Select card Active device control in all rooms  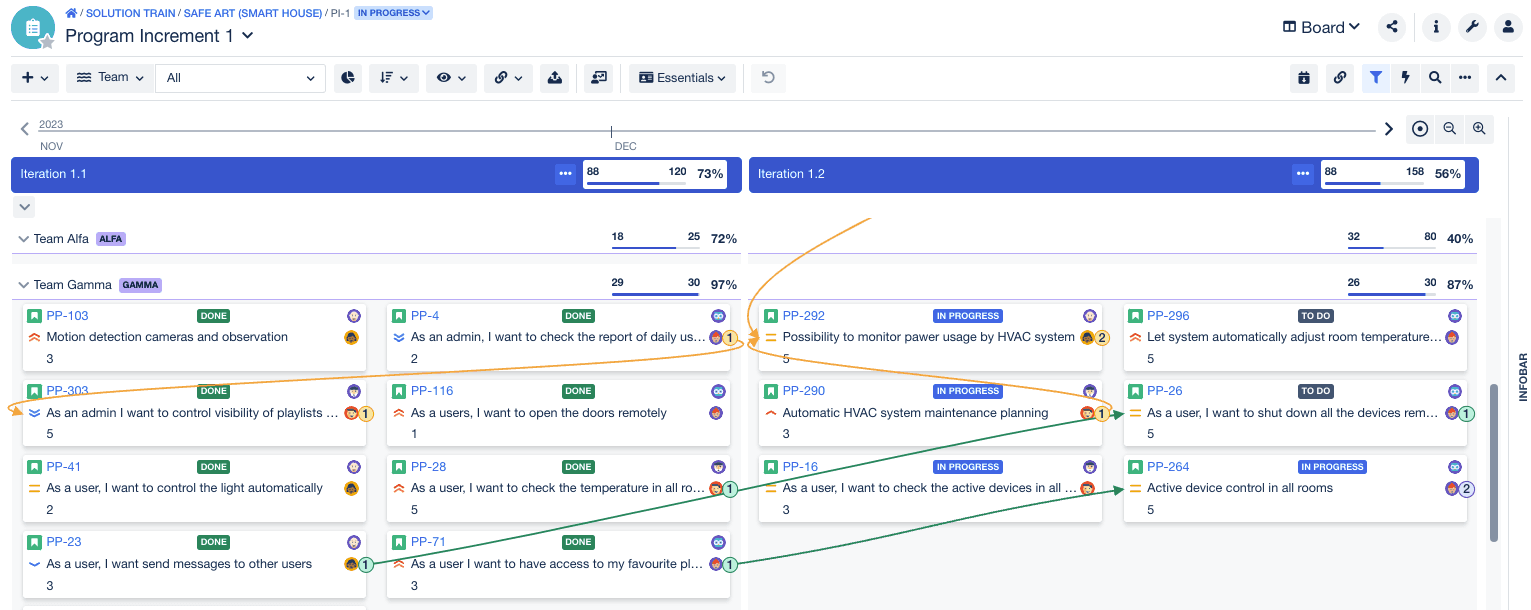1295,489
